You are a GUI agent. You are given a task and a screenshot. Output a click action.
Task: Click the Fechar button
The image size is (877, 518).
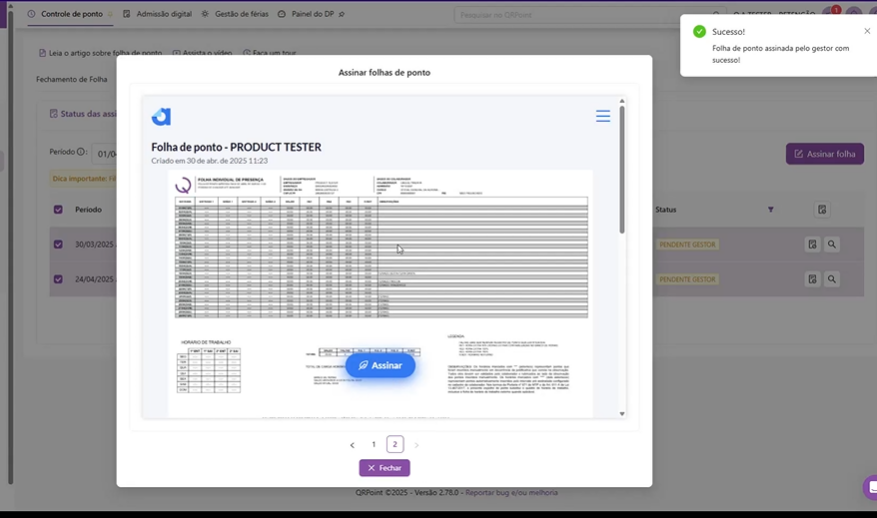coord(384,468)
